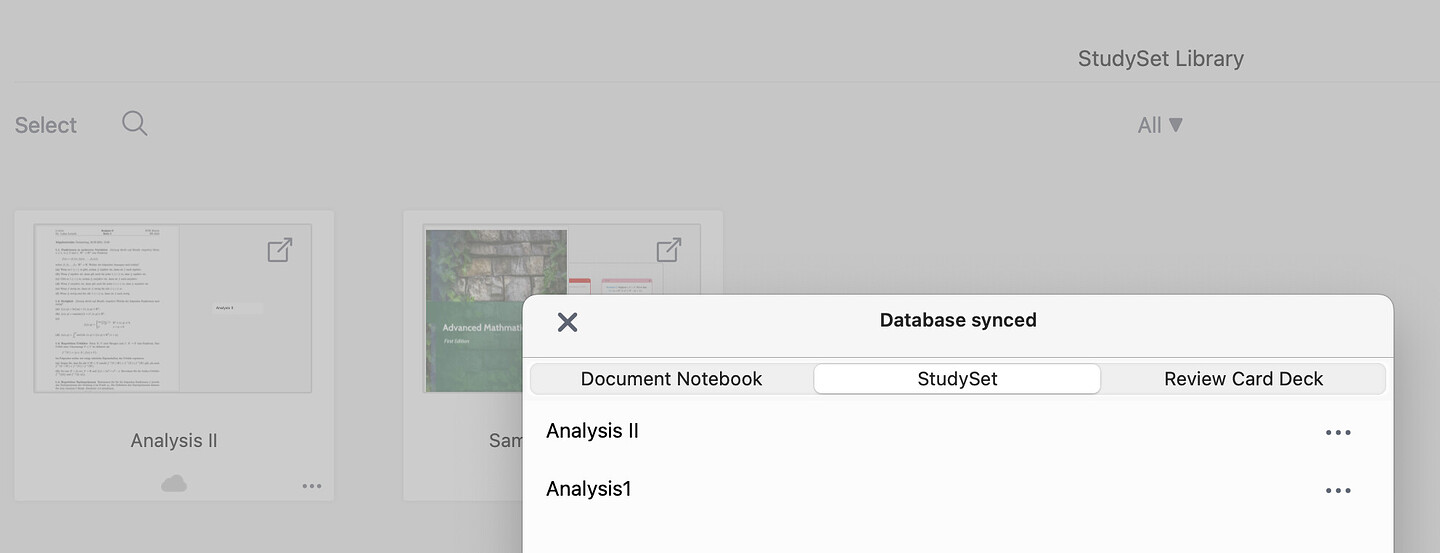
Task: Select the StudySet tab
Action: pos(957,379)
